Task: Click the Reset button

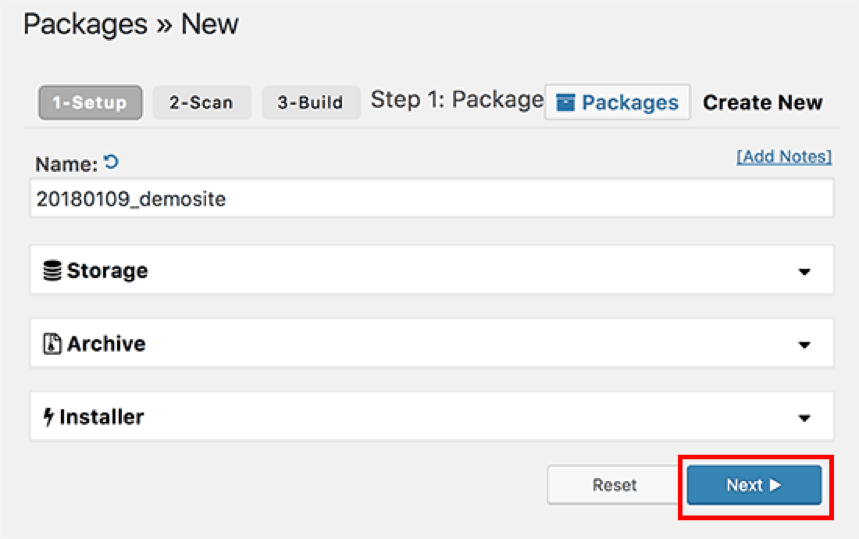Action: tap(614, 485)
